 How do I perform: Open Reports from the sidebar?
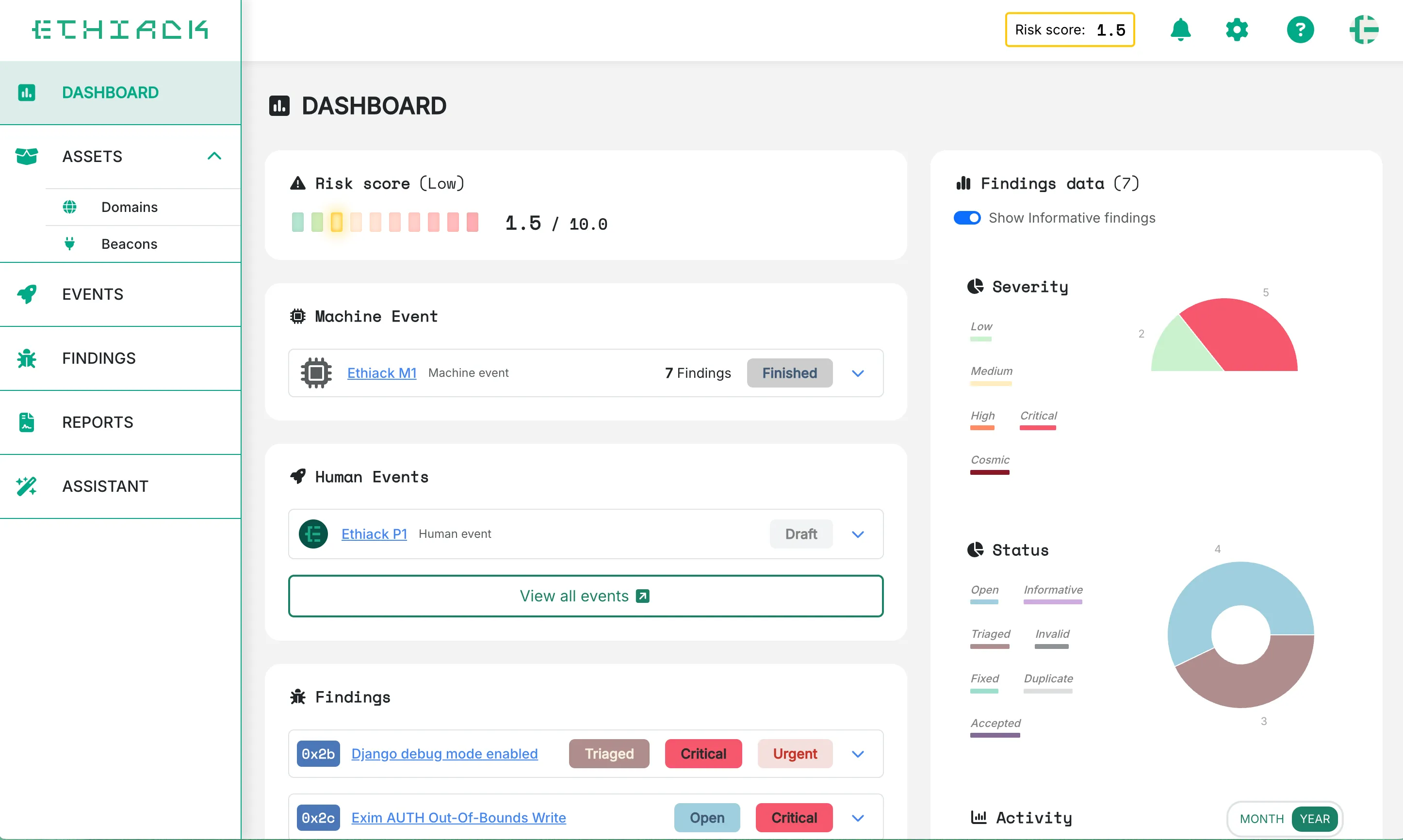[27, 422]
